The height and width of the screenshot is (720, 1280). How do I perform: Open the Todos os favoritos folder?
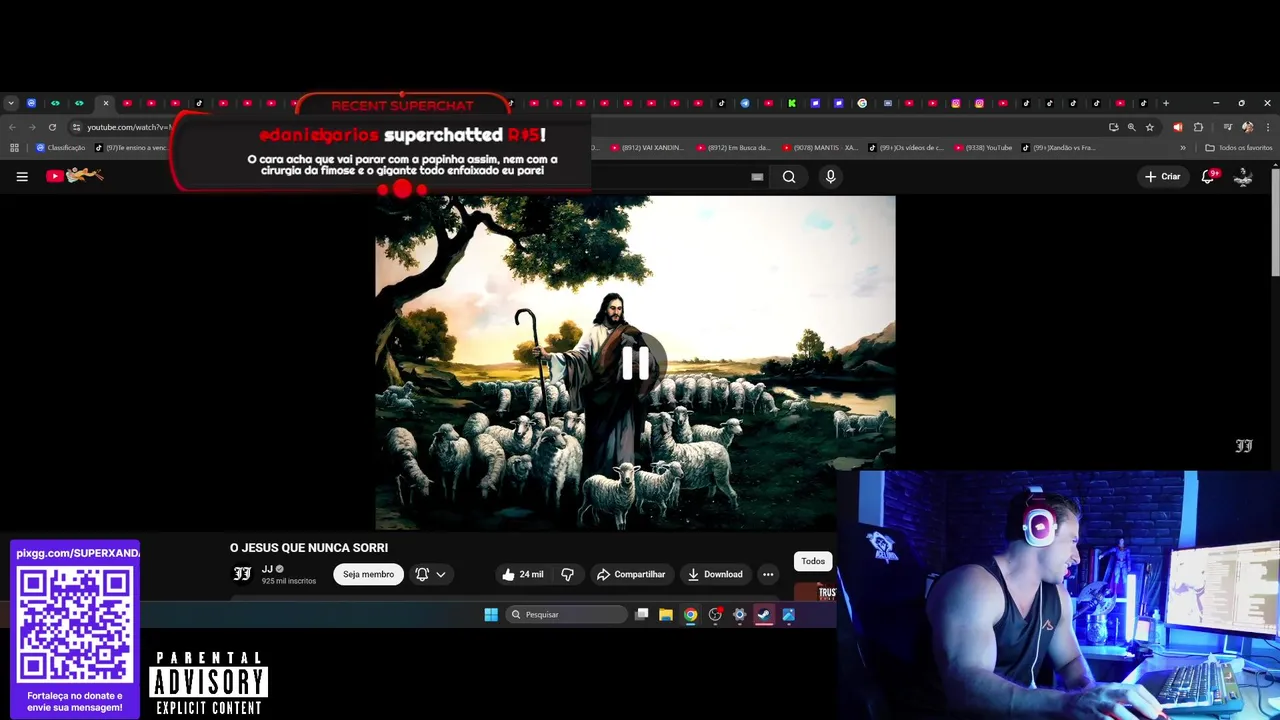[x=1239, y=148]
